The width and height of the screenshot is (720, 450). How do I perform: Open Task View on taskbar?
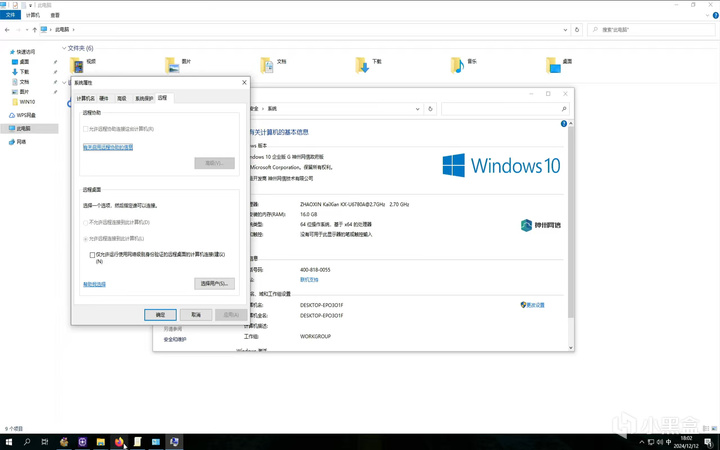[45, 442]
